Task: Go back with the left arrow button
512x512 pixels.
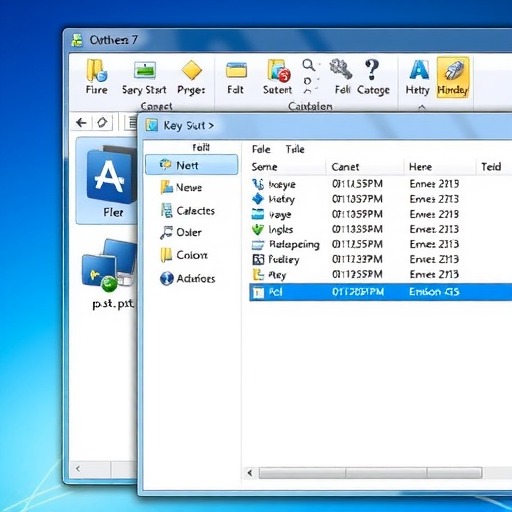Action: click(x=81, y=123)
